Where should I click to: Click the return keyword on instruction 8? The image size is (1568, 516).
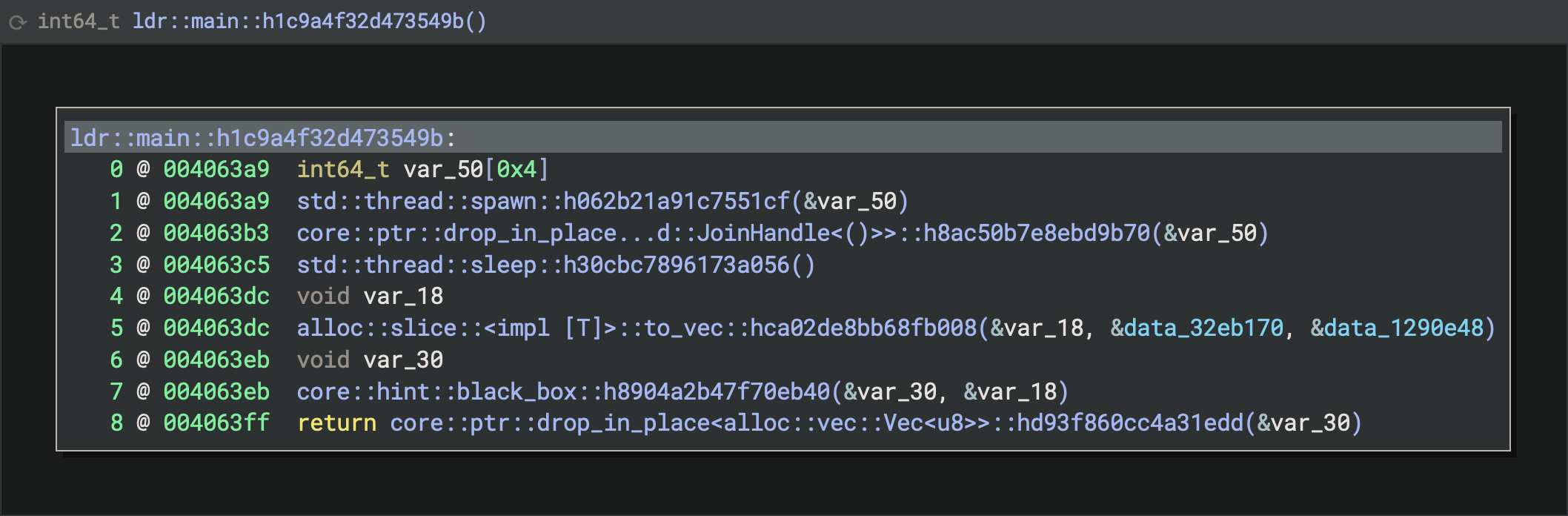click(x=336, y=423)
